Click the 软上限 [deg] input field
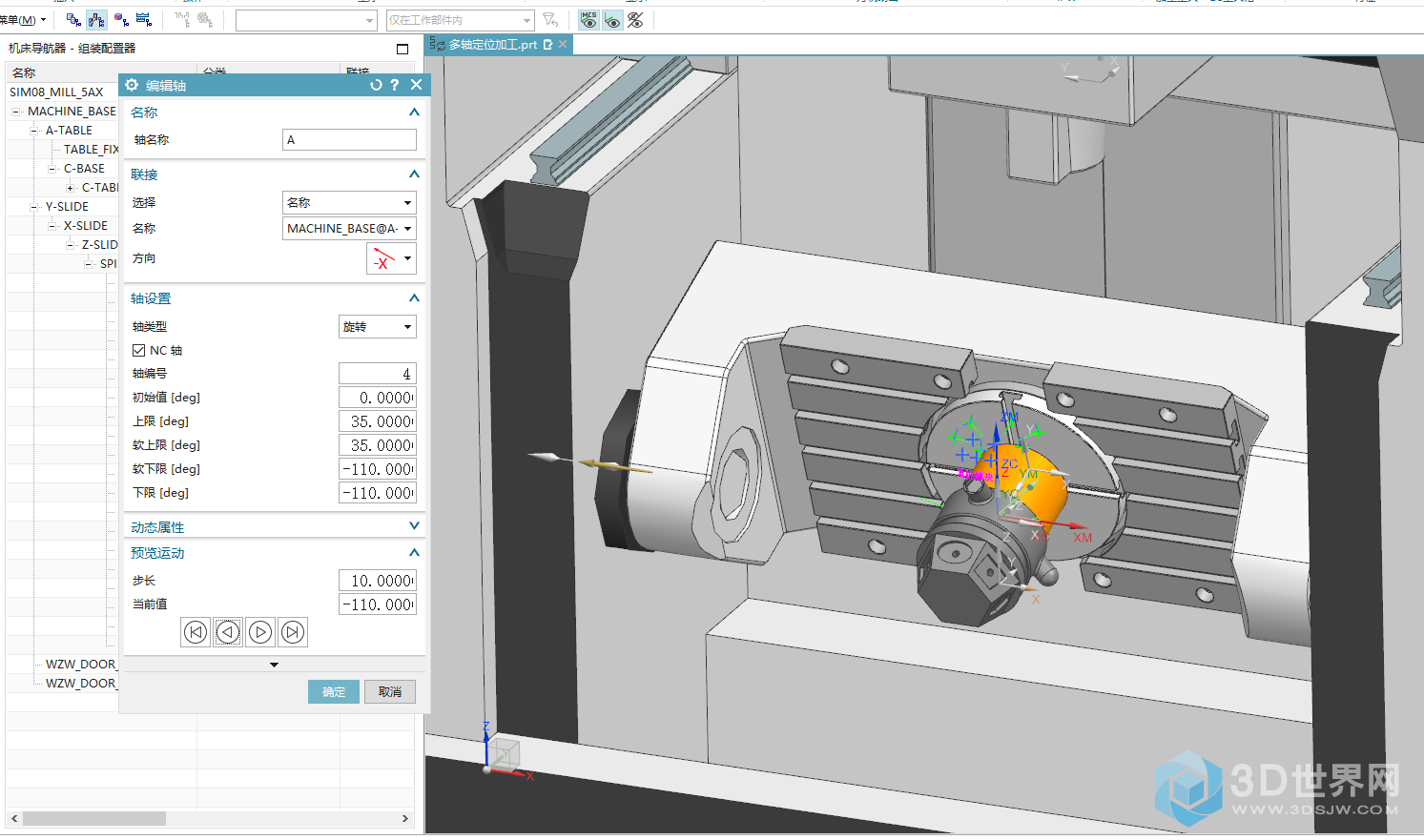 pos(378,445)
